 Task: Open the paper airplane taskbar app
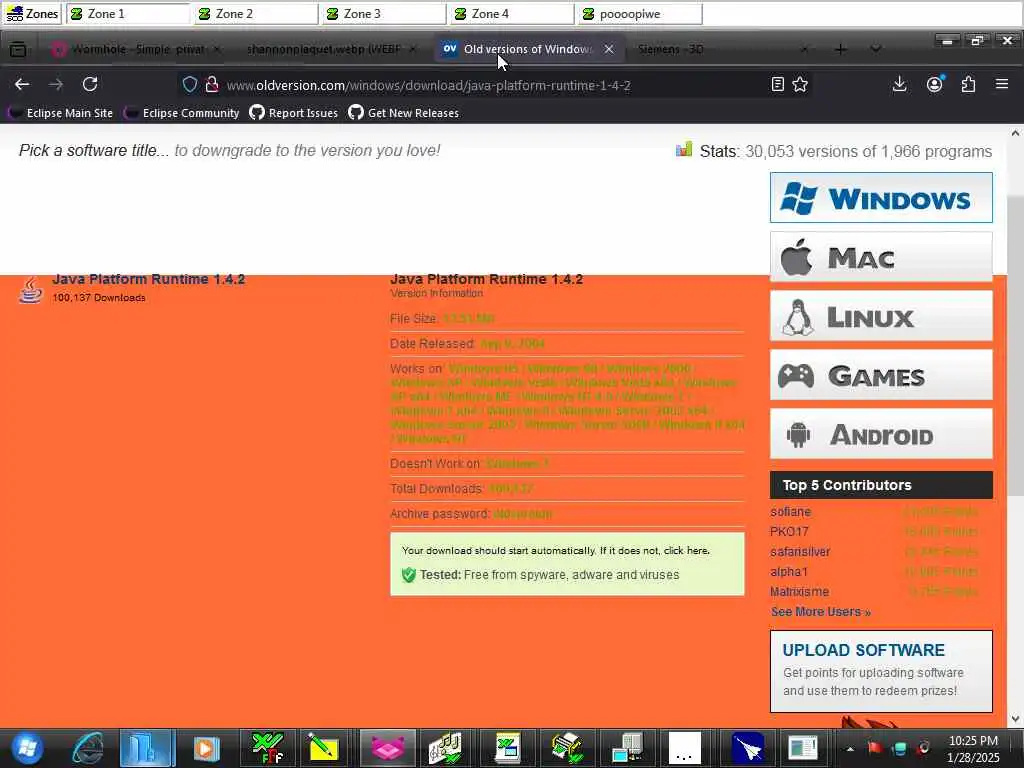click(748, 748)
